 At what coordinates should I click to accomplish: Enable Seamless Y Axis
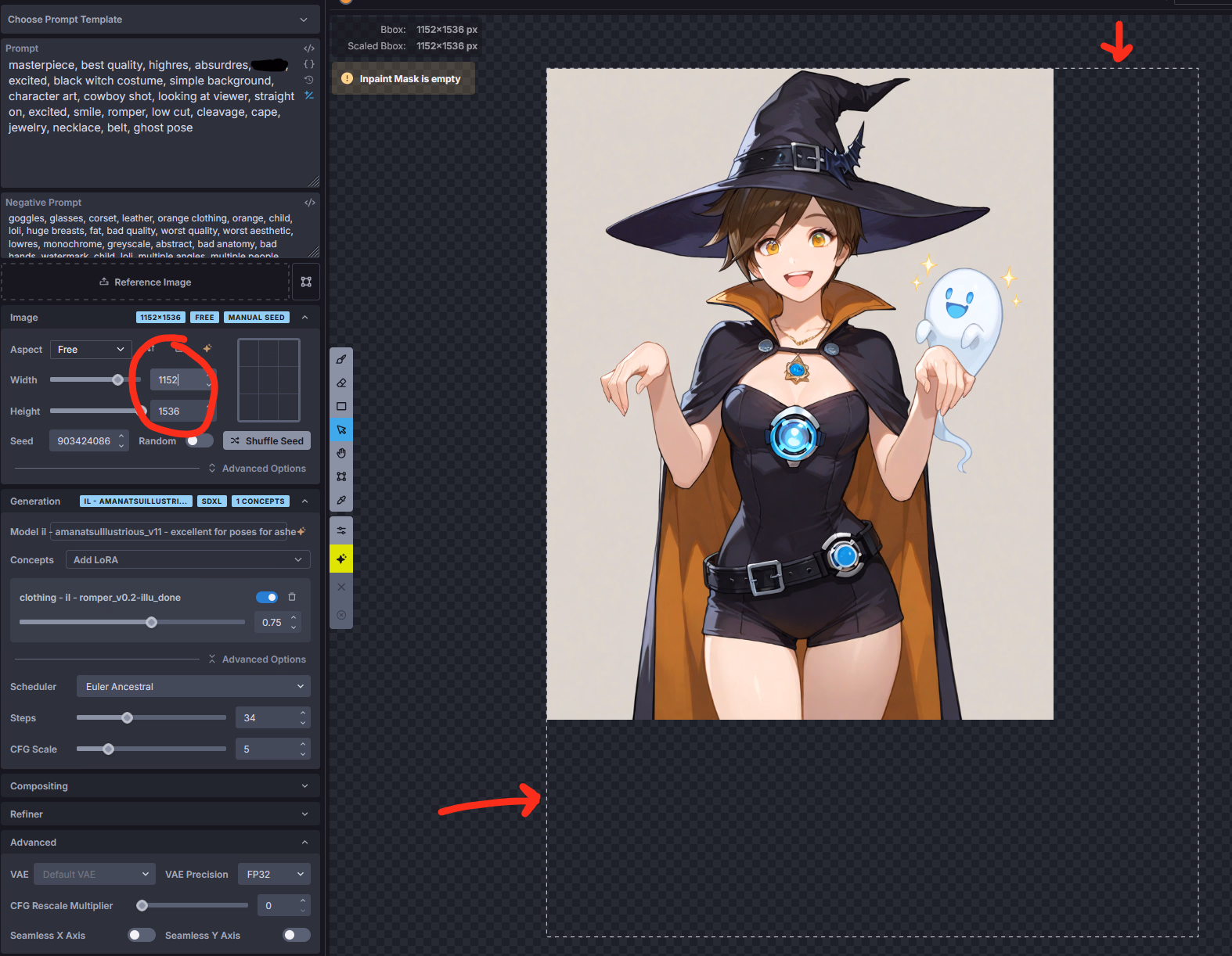(x=296, y=935)
